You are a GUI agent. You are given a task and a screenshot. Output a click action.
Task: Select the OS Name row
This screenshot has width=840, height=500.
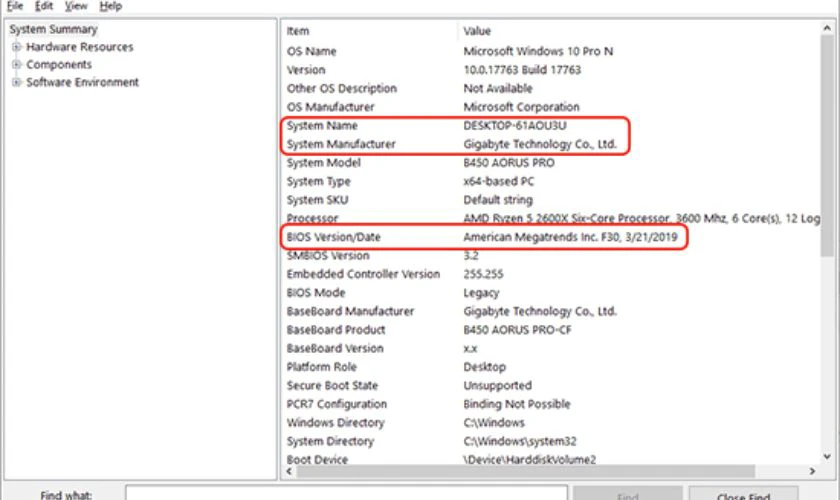551,51
